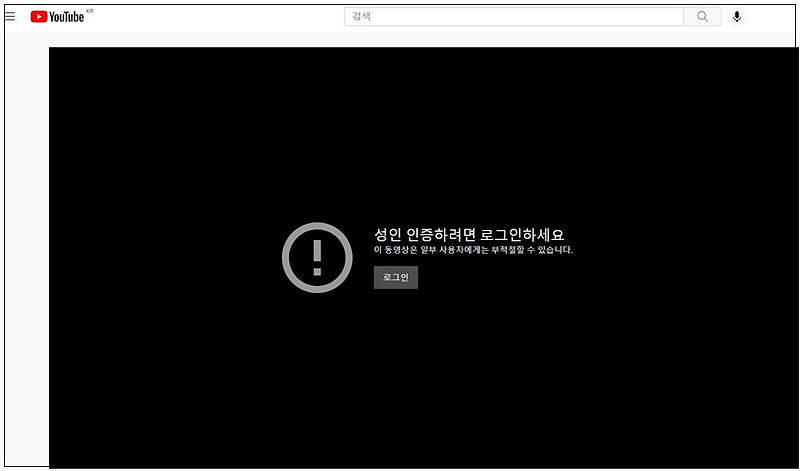Focus the 검색 search box
The height and width of the screenshot is (471, 800).
coord(514,16)
